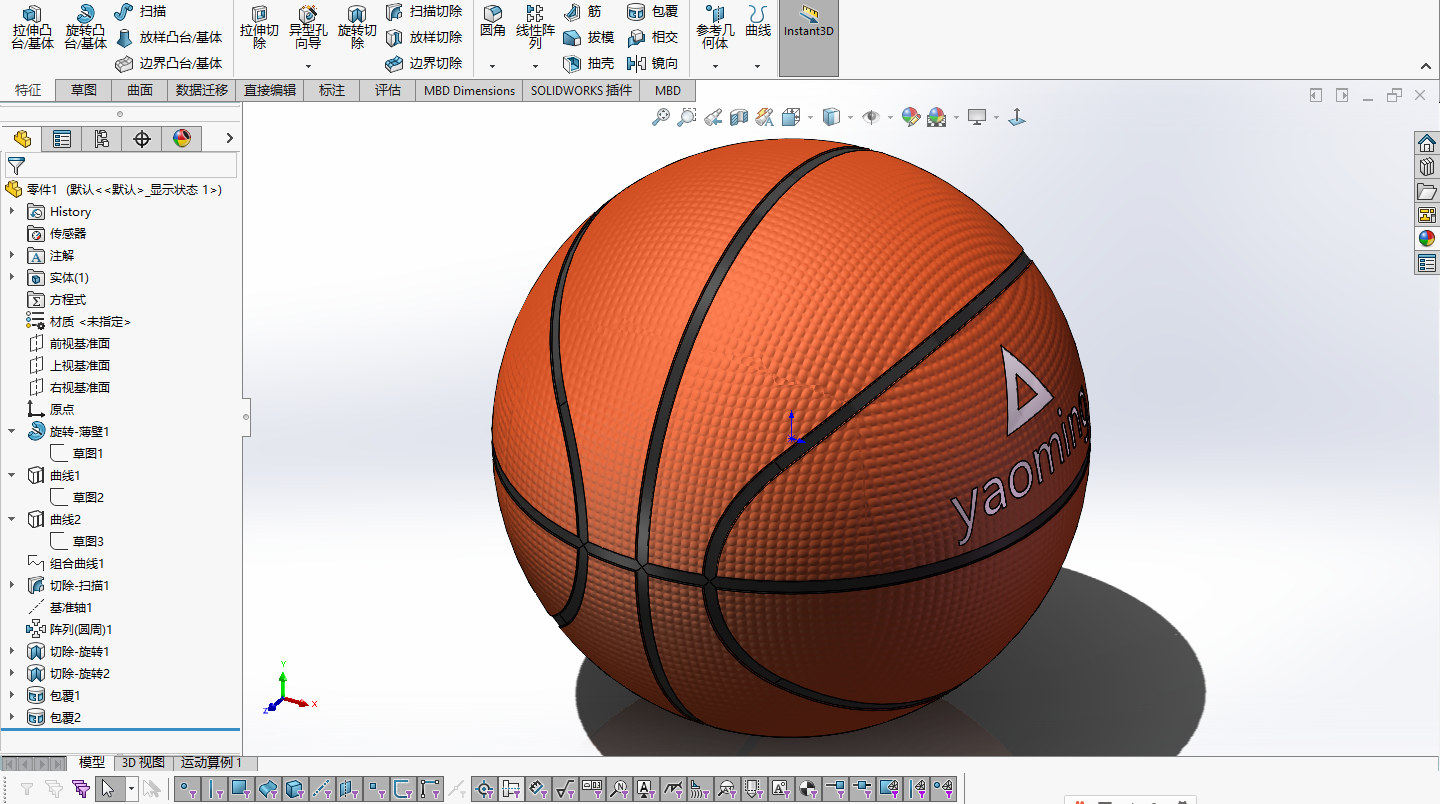
Task: Toggle the Hide/Show Items eye icon
Action: tap(871, 117)
